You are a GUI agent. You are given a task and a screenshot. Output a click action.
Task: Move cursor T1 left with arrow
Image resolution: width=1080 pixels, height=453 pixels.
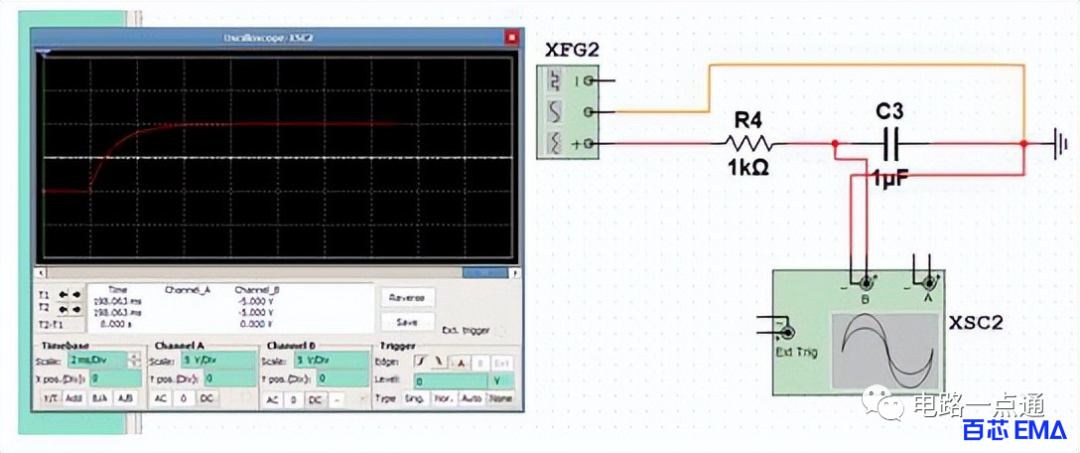coord(63,295)
